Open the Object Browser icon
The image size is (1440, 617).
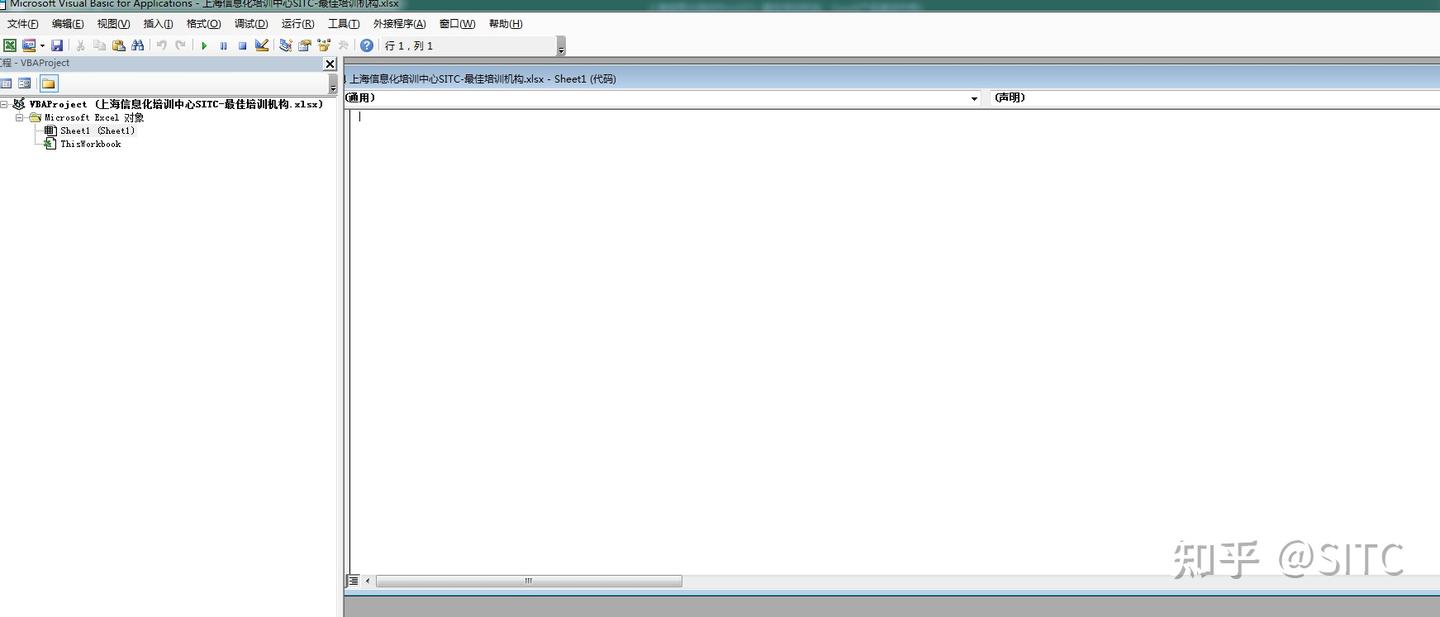[323, 45]
